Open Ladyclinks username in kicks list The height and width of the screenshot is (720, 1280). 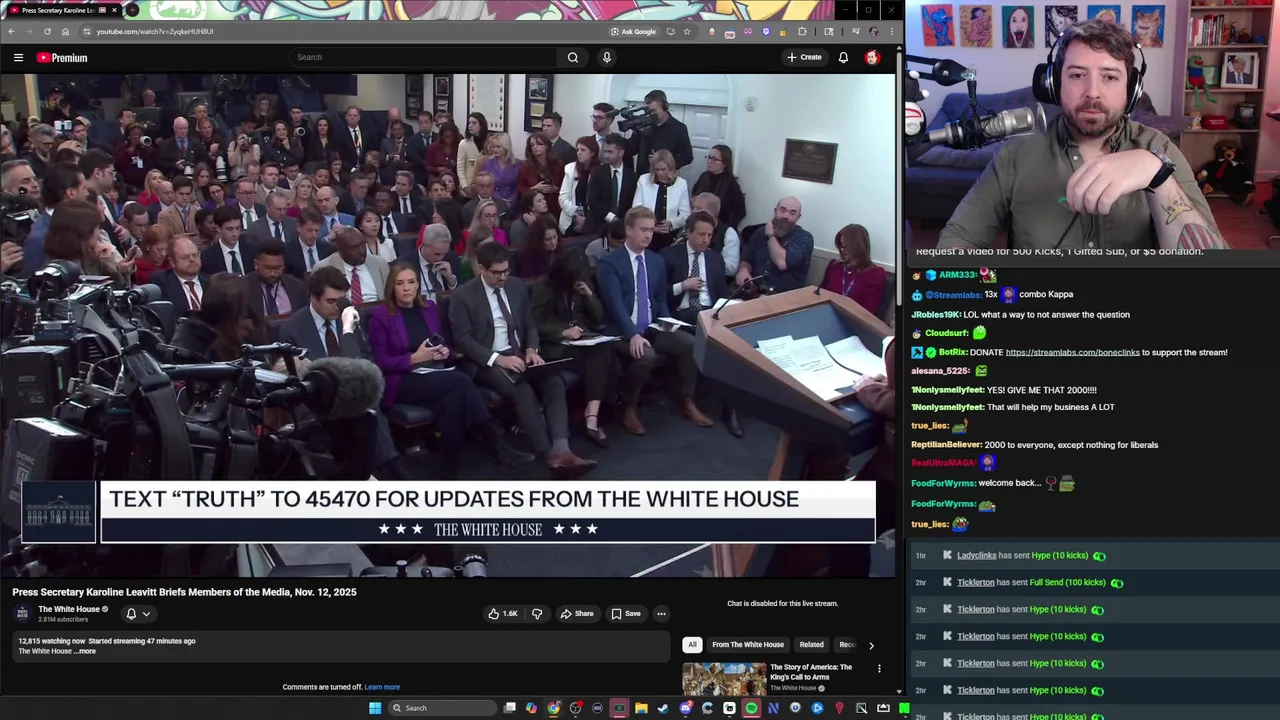976,555
